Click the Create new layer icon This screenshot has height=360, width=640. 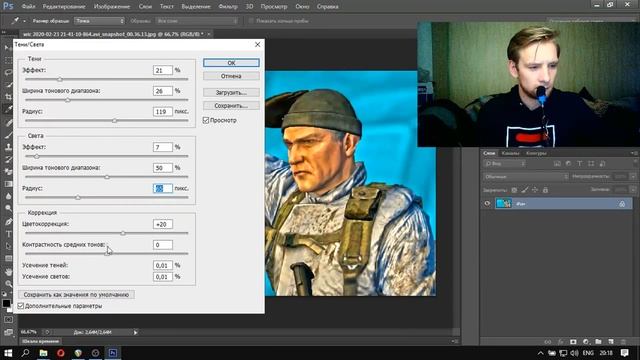click(611, 342)
